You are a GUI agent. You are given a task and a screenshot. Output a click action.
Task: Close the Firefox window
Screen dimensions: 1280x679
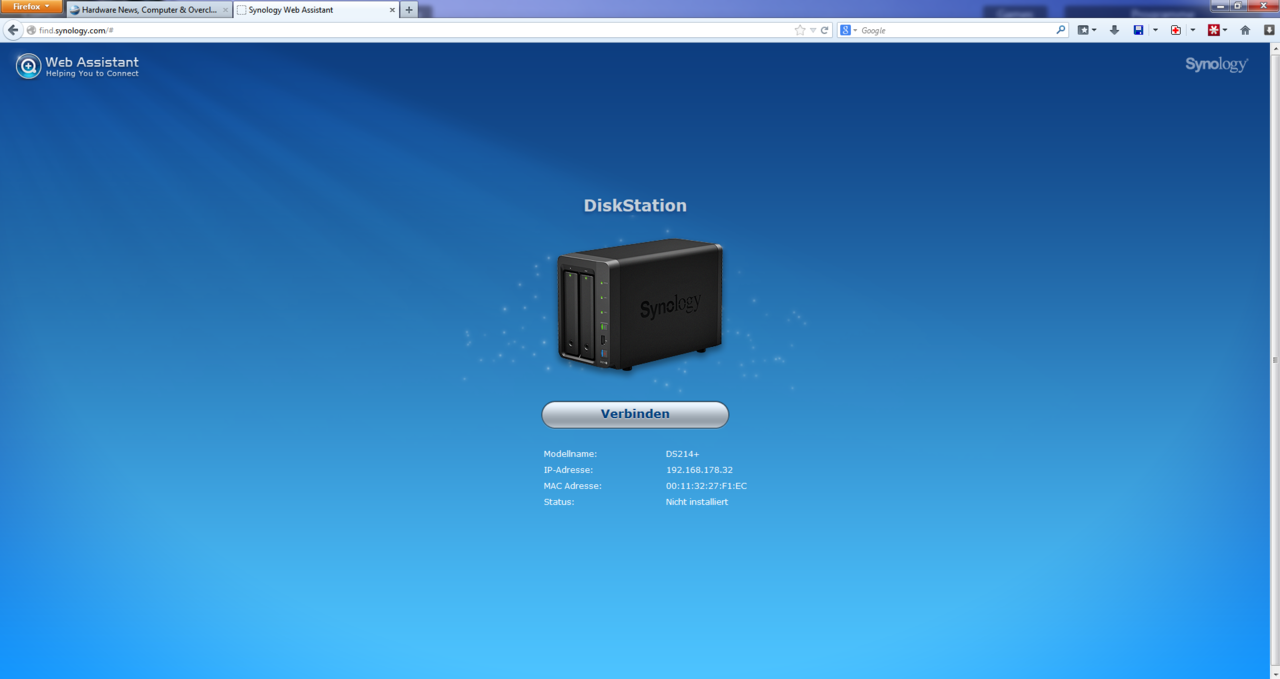[x=1262, y=5]
